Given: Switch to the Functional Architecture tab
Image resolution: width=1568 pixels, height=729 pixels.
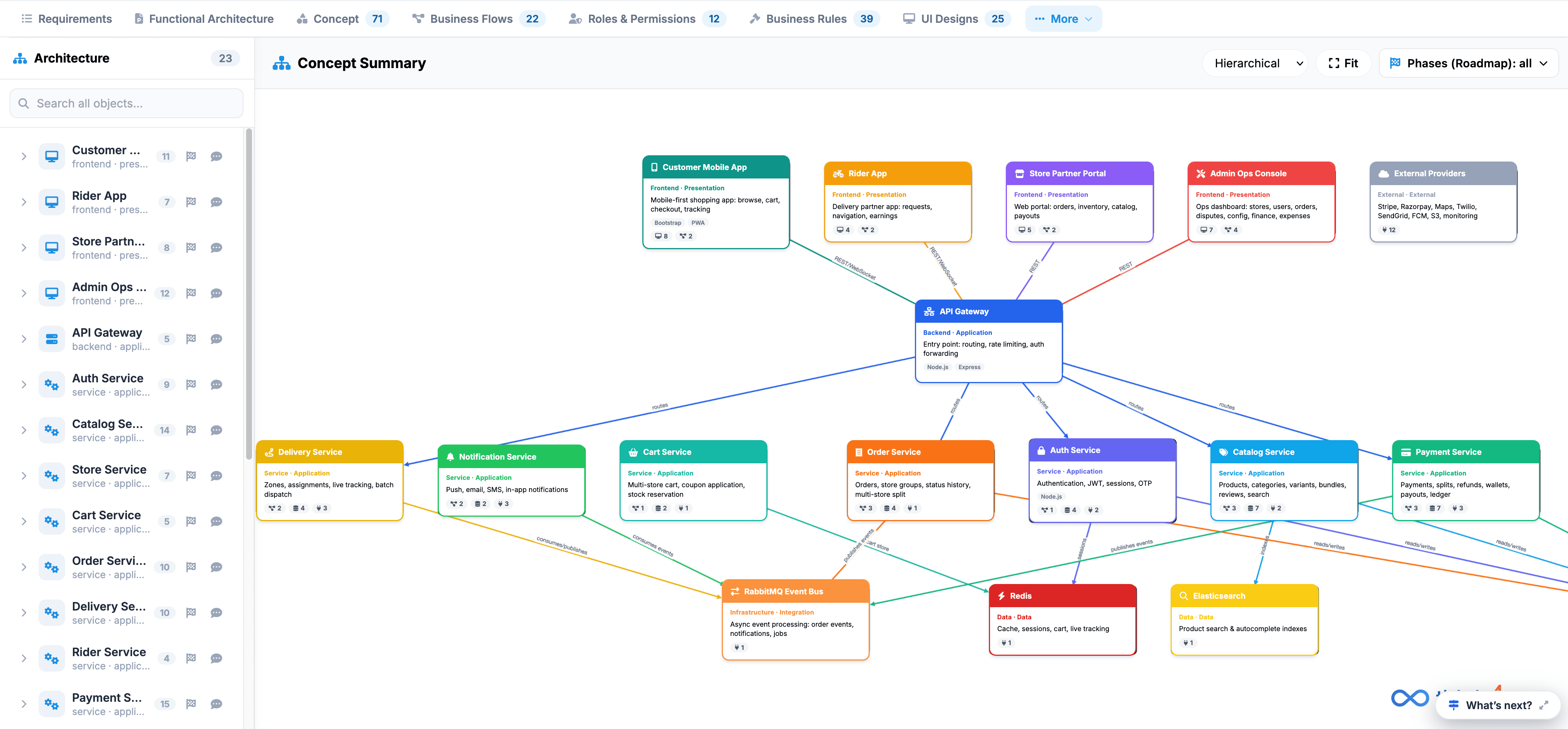Looking at the screenshot, I should tap(203, 19).
